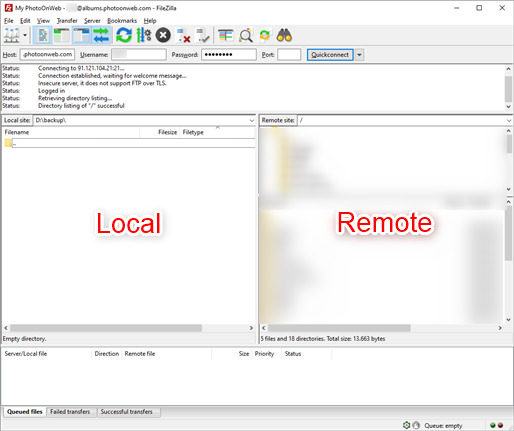The height and width of the screenshot is (431, 514).
Task: Toggle processing of the transfer queue
Action: 144,35
